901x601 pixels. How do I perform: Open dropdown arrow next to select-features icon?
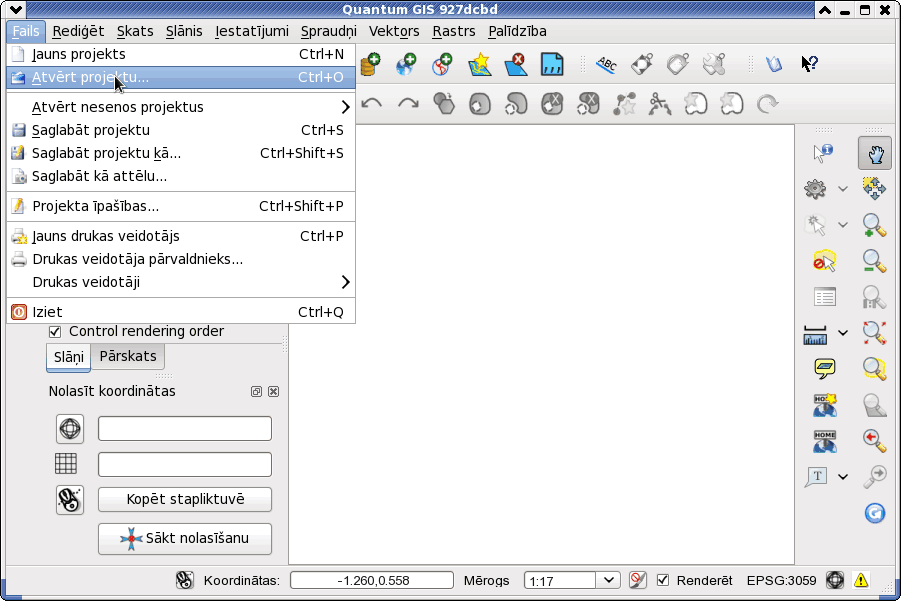[842, 225]
